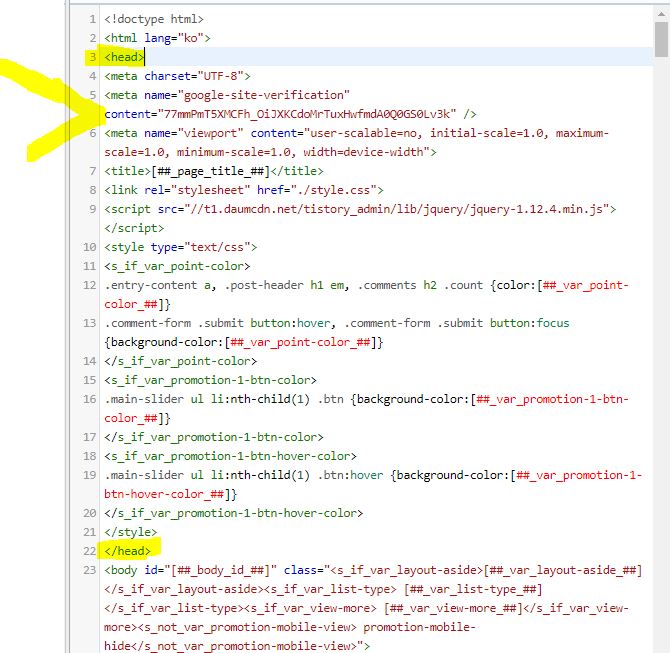Click the google-site-verification meta name

pyautogui.click(x=227, y=95)
